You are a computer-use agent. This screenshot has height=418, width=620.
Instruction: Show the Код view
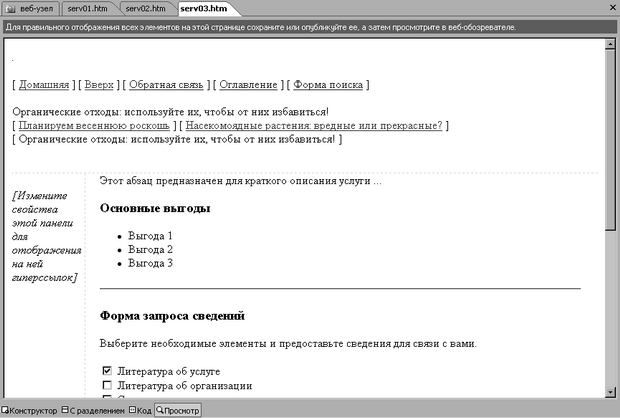pyautogui.click(x=140, y=410)
